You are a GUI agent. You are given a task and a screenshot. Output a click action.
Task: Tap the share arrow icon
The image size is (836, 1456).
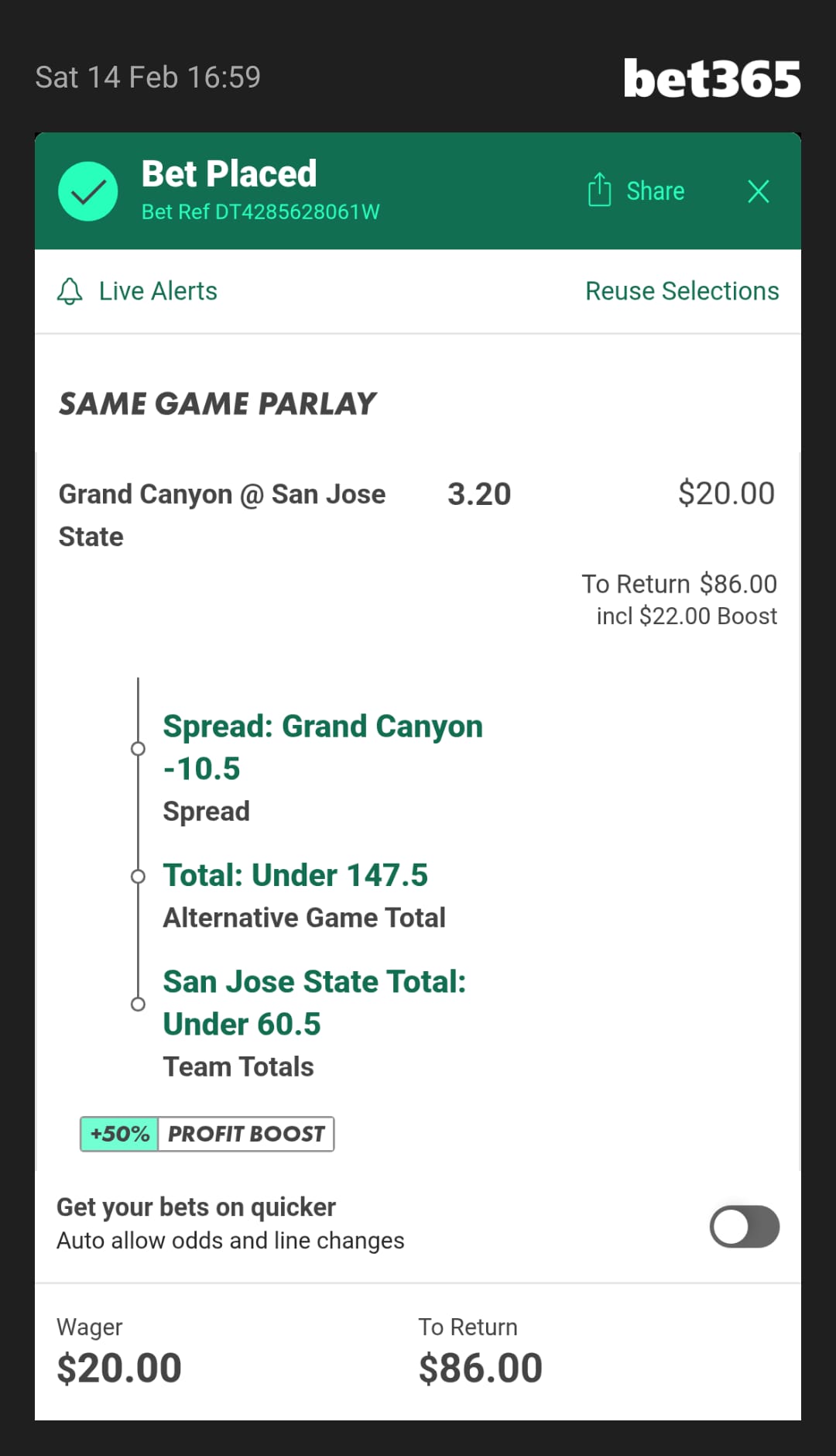[x=599, y=190]
